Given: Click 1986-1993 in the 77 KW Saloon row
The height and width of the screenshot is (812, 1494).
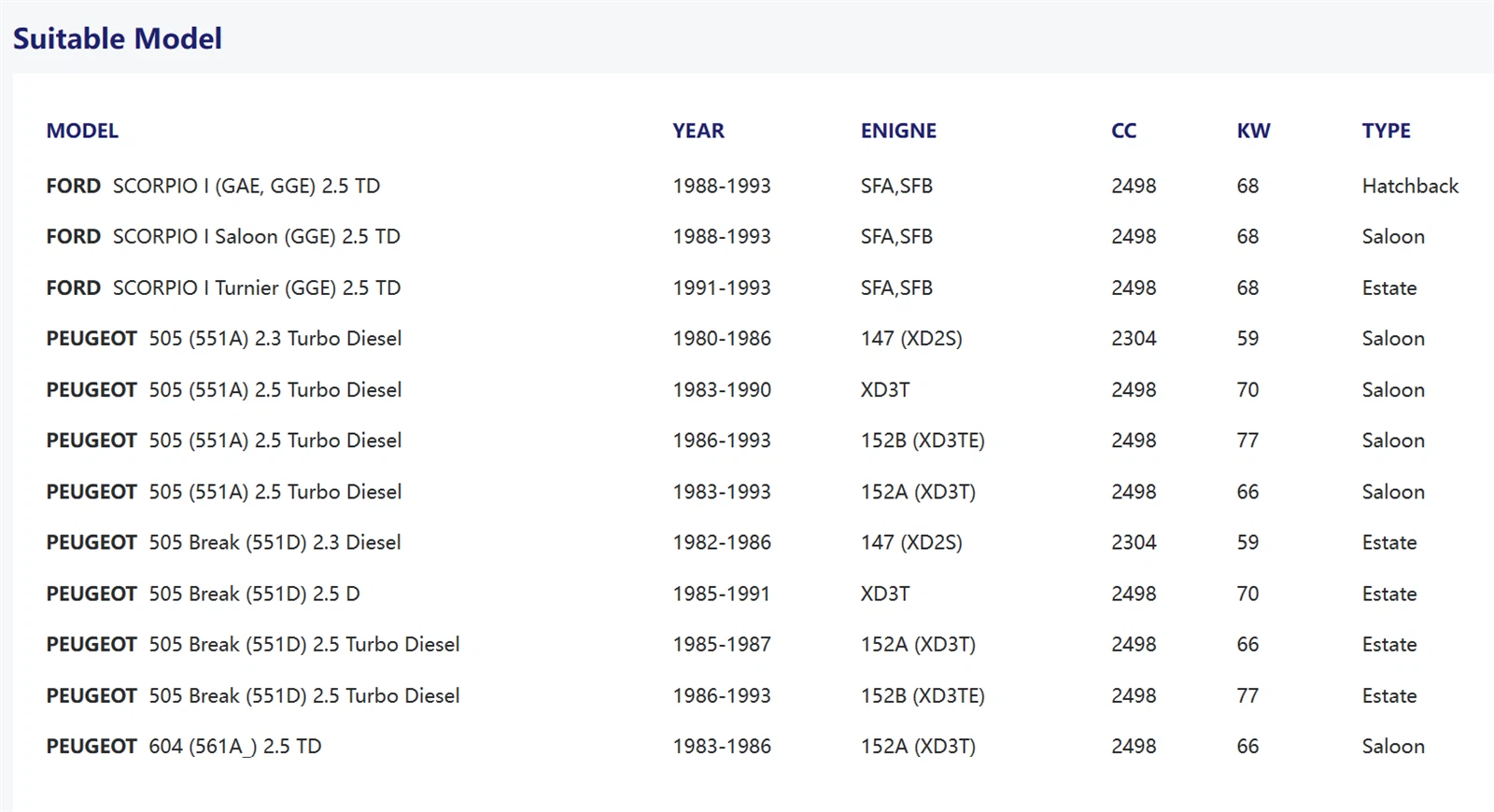Looking at the screenshot, I should point(722,441).
